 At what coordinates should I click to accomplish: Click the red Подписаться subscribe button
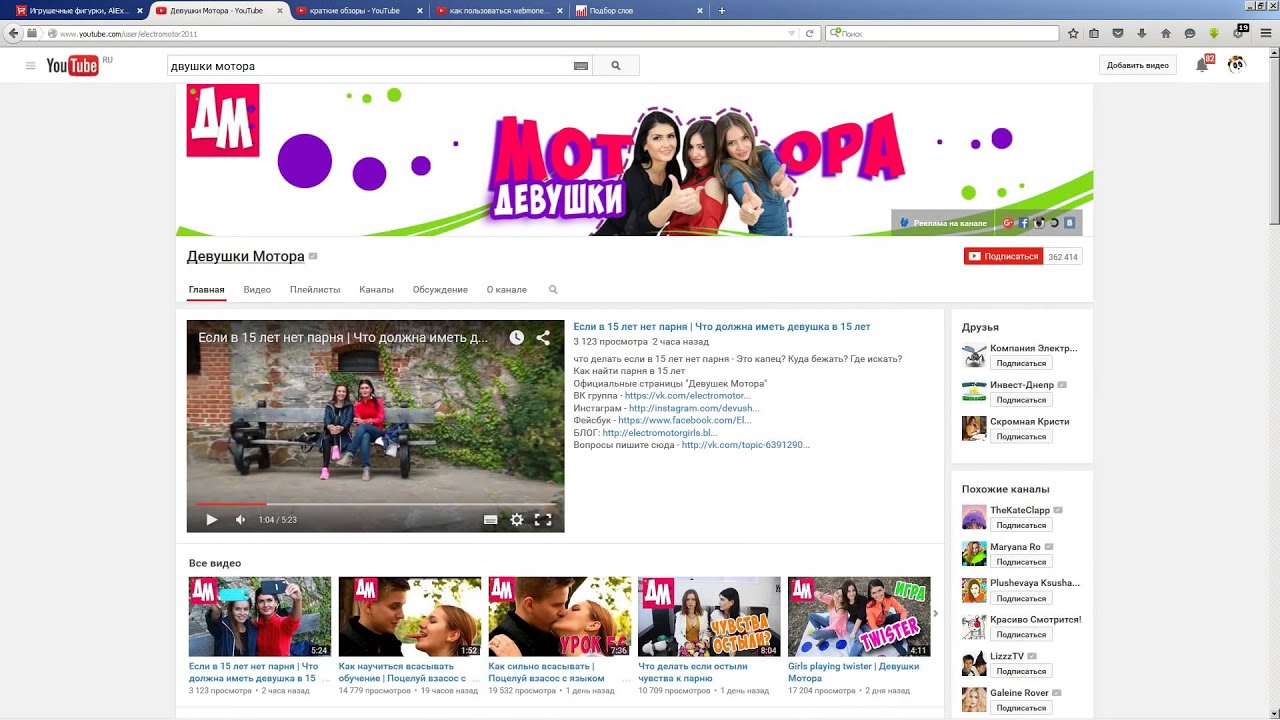(1003, 257)
